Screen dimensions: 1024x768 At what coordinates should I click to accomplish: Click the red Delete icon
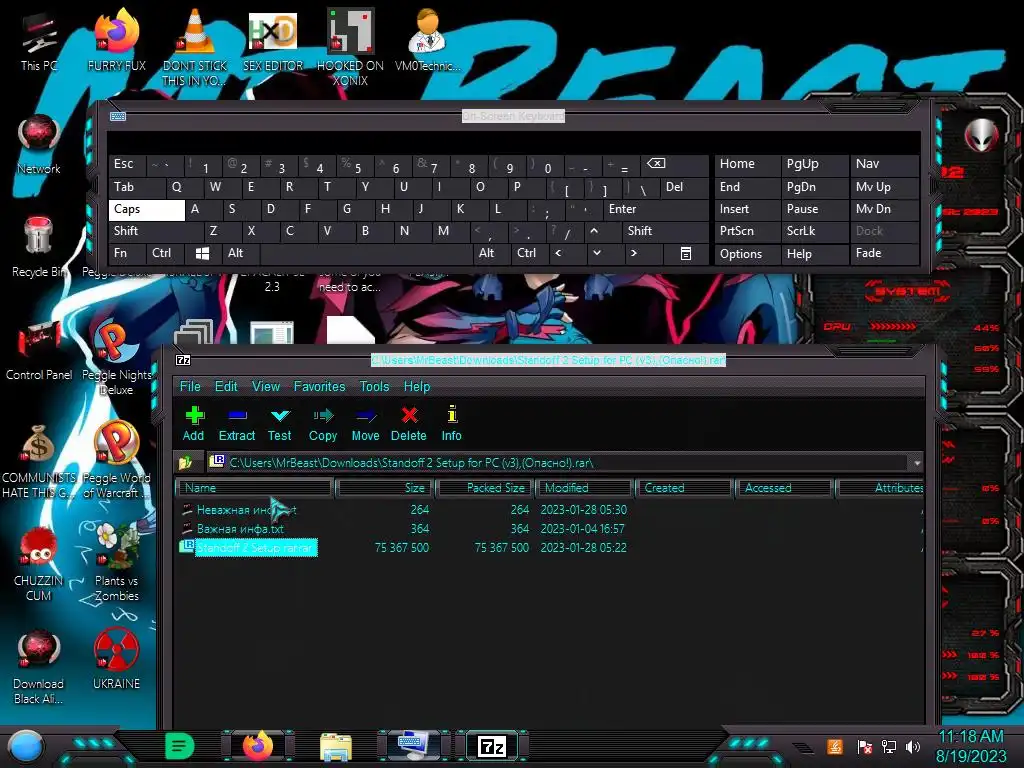(x=409, y=424)
